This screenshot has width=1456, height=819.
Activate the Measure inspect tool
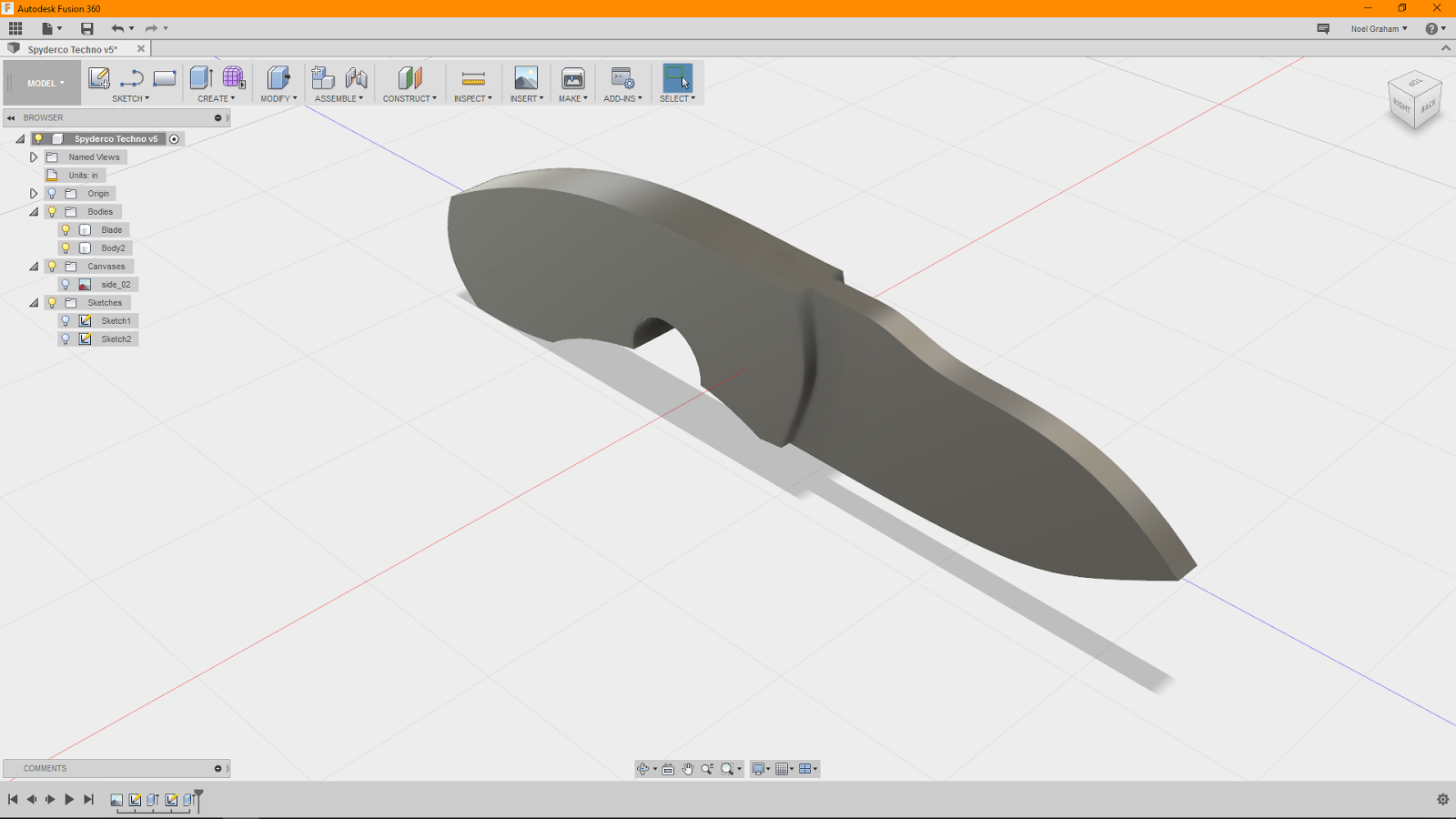click(x=473, y=78)
